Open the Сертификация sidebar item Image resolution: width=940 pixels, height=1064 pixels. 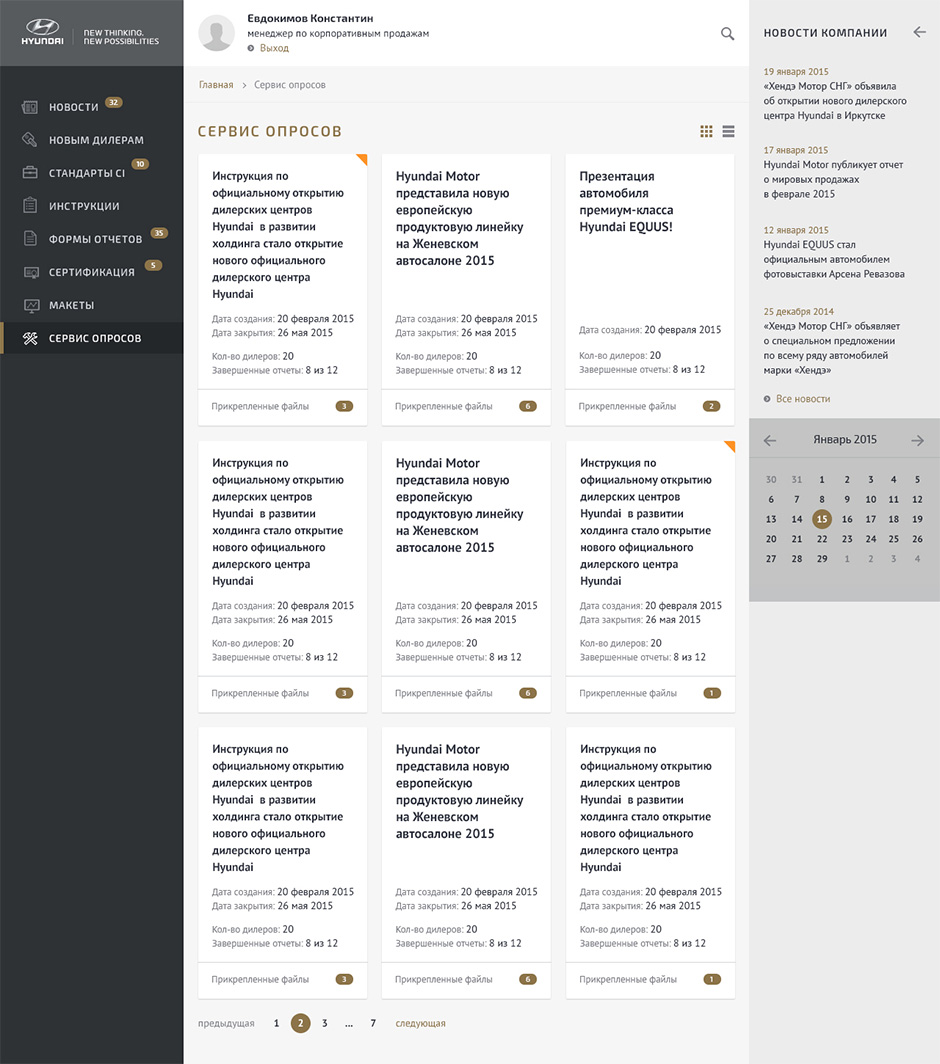91,272
